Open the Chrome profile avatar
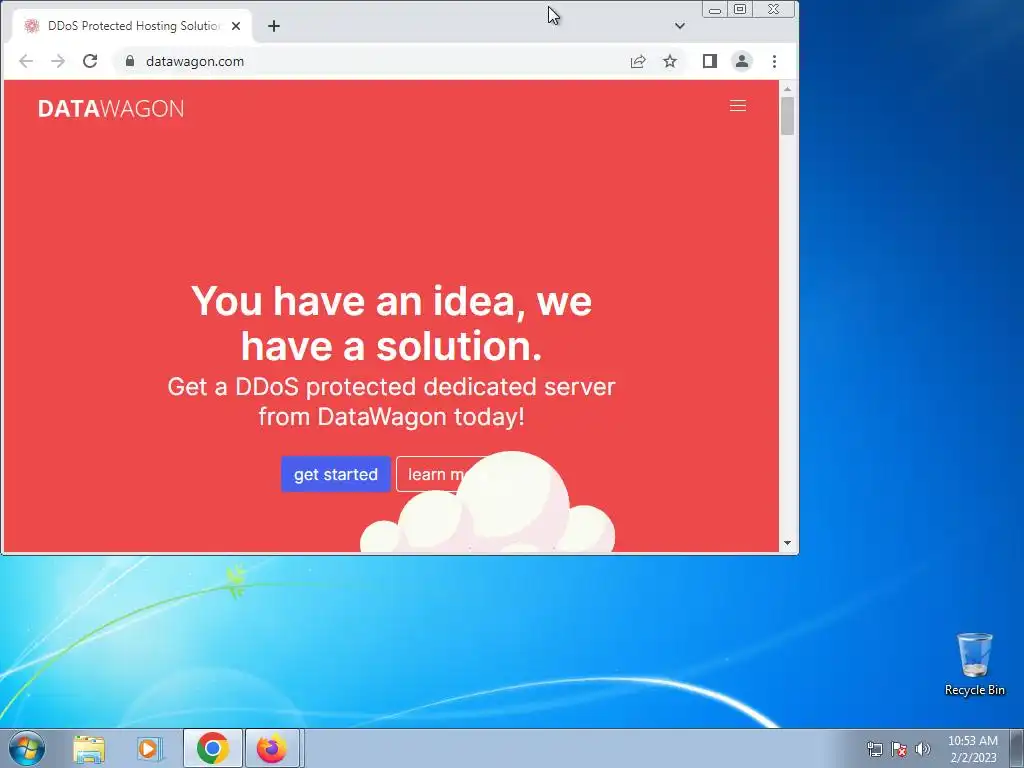1024x768 pixels. [742, 61]
